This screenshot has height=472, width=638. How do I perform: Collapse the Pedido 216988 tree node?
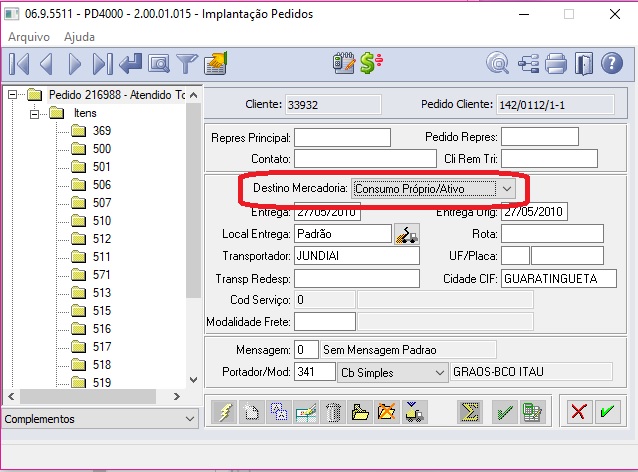(13, 95)
